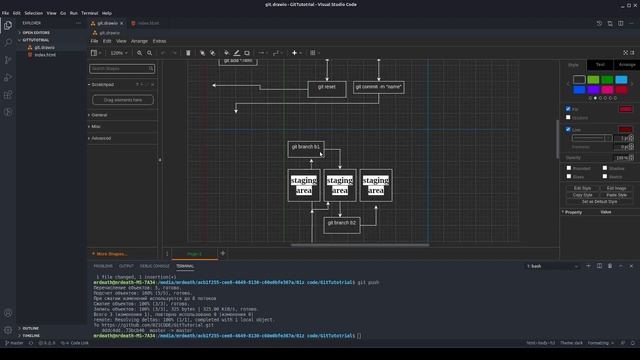This screenshot has height=360, width=640.
Task: Open the Explorer view in activity bar
Action: pos(8,25)
